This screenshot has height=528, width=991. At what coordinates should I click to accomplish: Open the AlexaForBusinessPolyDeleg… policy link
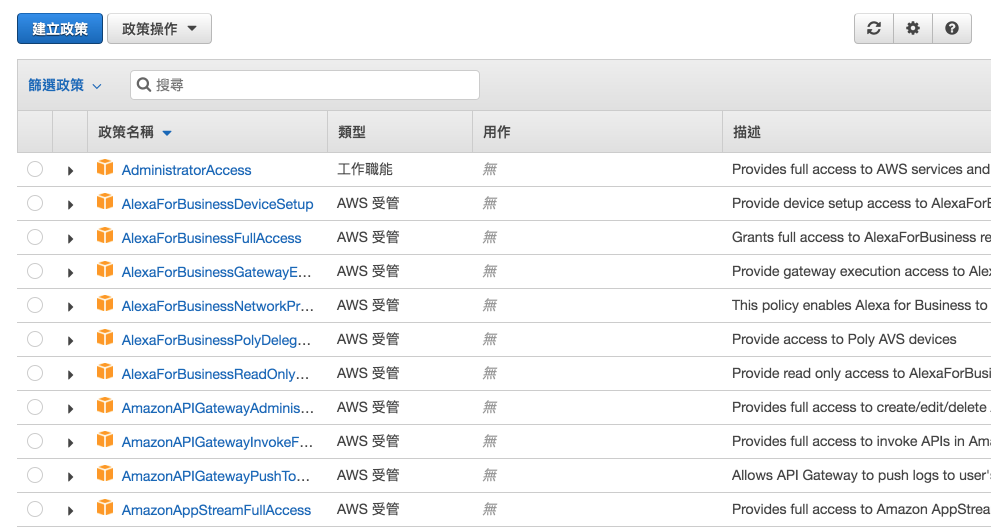pyautogui.click(x=216, y=340)
